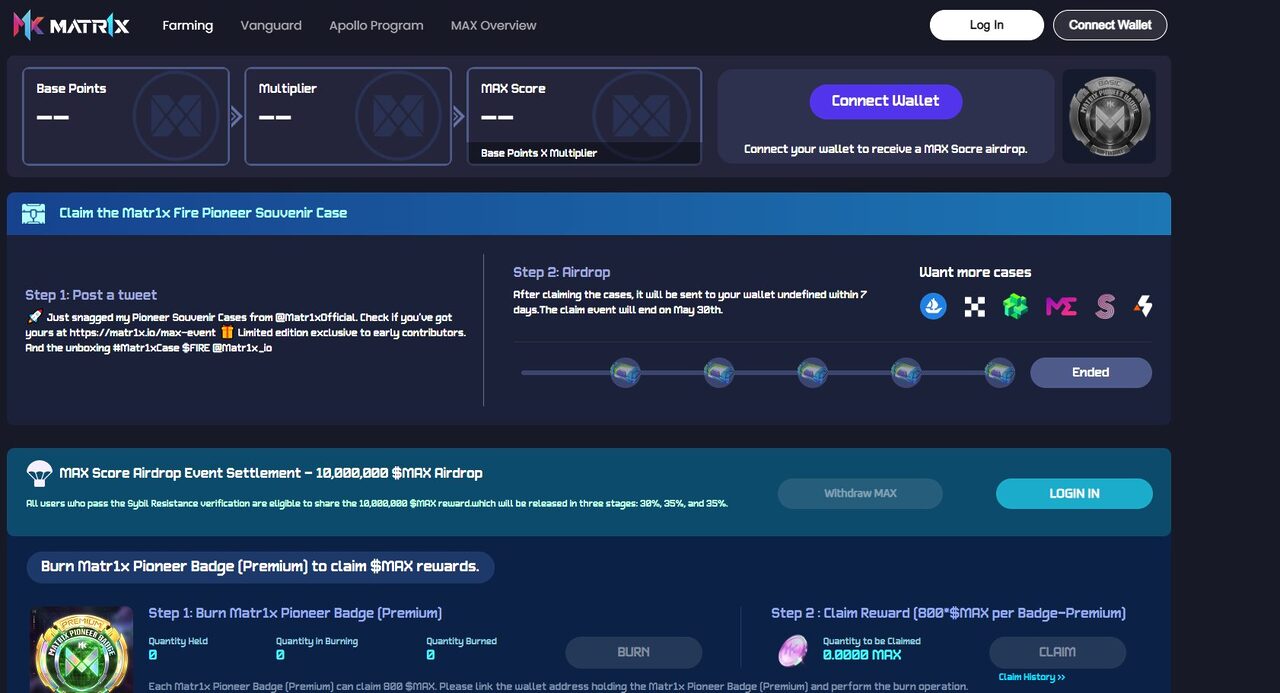This screenshot has width=1280, height=693.
Task: Select the first souvenir case milestone icon
Action: 625,373
